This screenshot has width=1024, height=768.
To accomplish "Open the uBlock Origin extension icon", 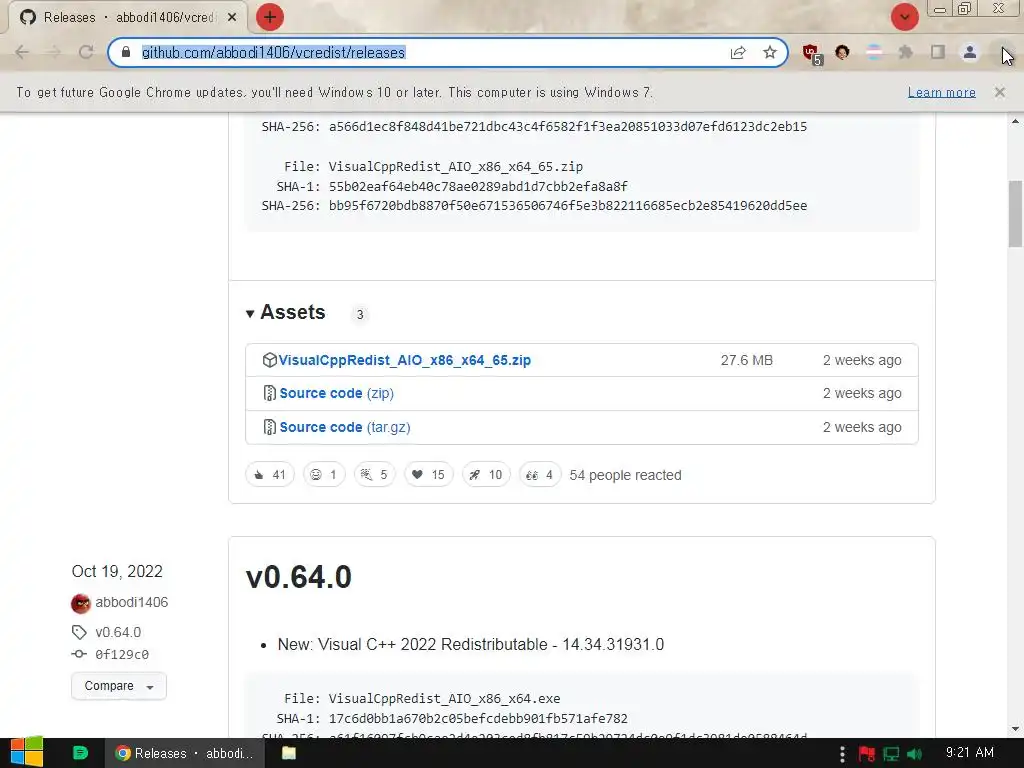I will (811, 54).
